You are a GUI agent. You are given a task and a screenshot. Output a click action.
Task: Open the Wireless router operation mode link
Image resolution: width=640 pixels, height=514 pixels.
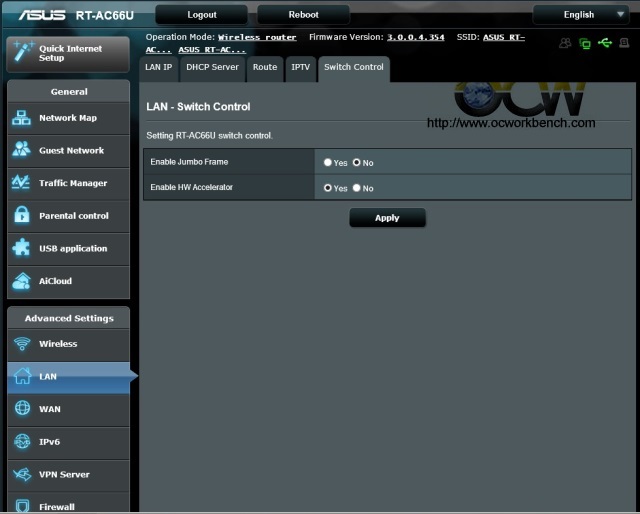257,37
